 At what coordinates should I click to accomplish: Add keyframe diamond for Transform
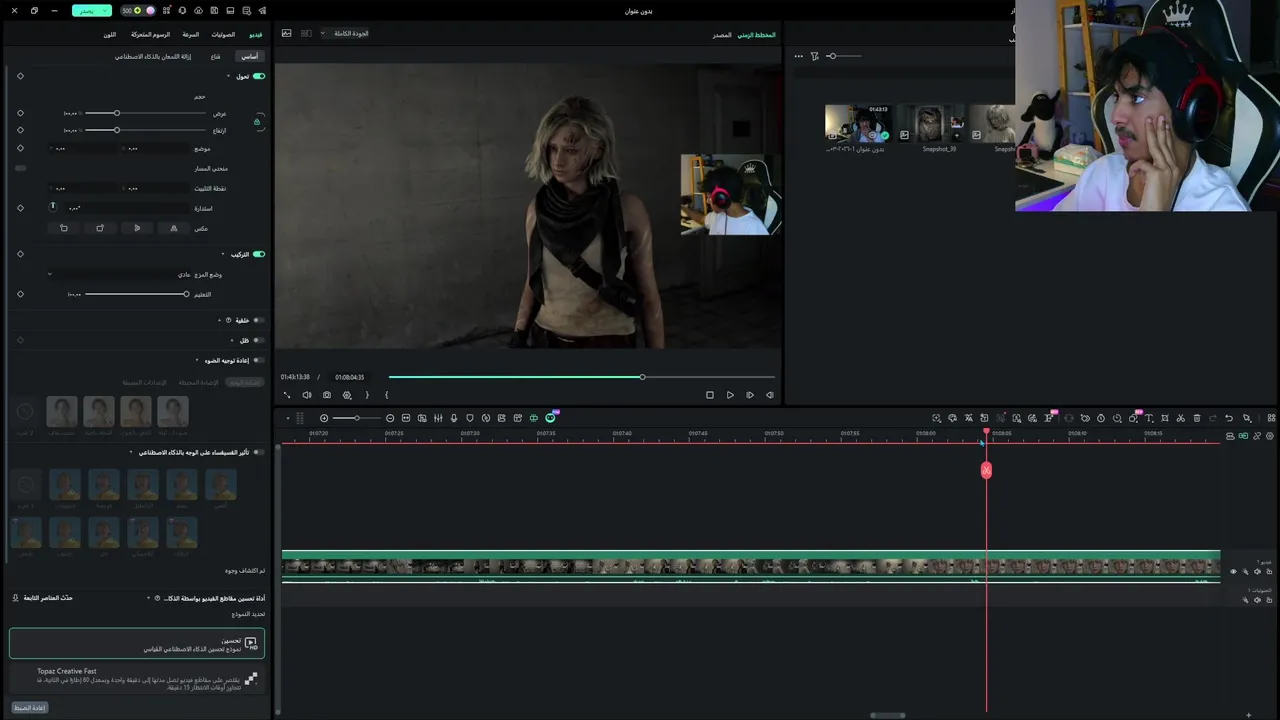pyautogui.click(x=20, y=76)
